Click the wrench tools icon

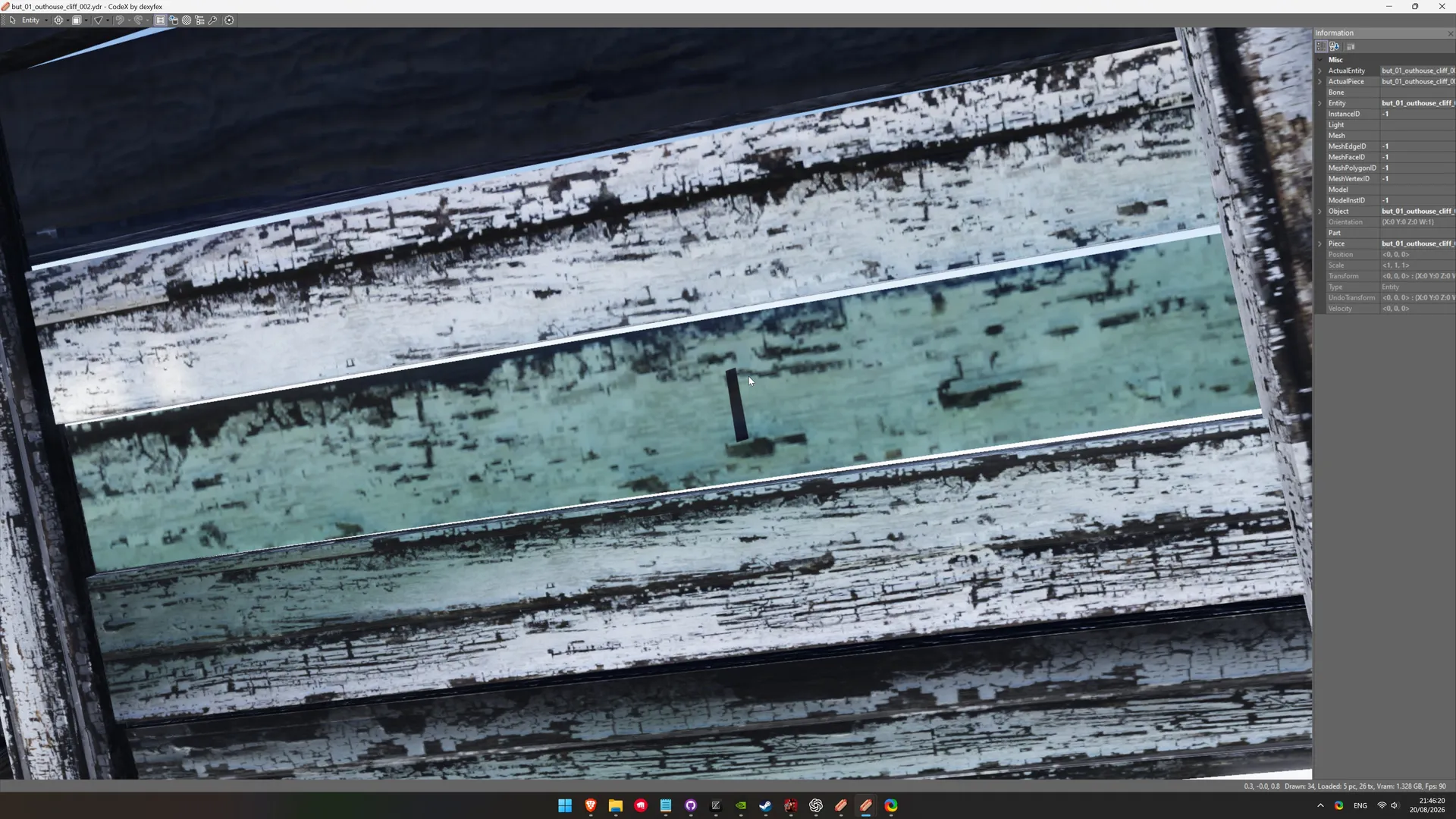[213, 20]
